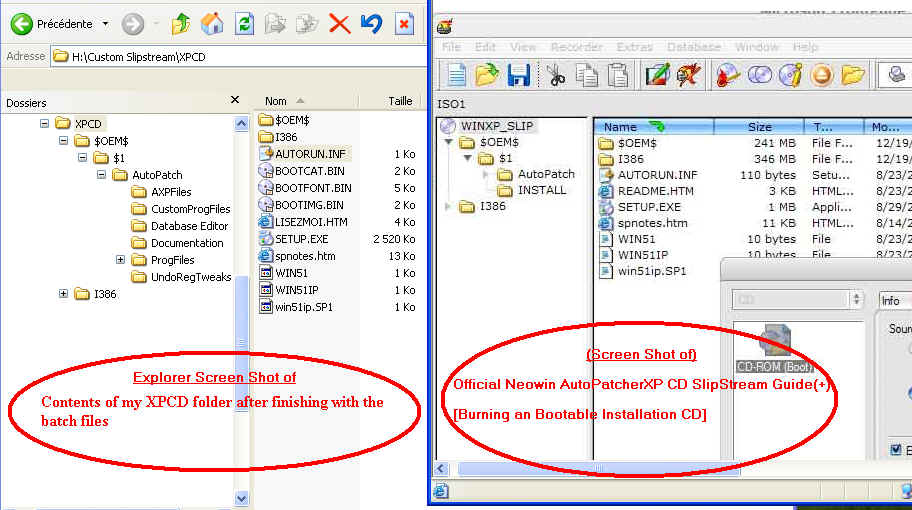This screenshot has width=912, height=510.
Task: Create a new compilation in Nero toolbar
Action: point(456,76)
